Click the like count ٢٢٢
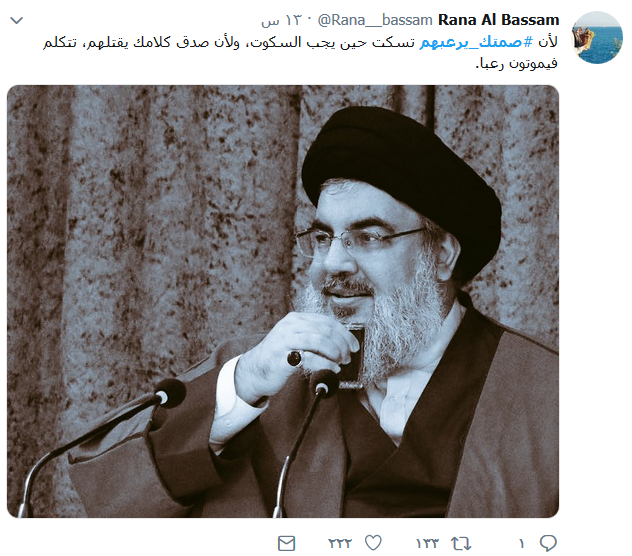This screenshot has height=556, width=632. [x=340, y=544]
